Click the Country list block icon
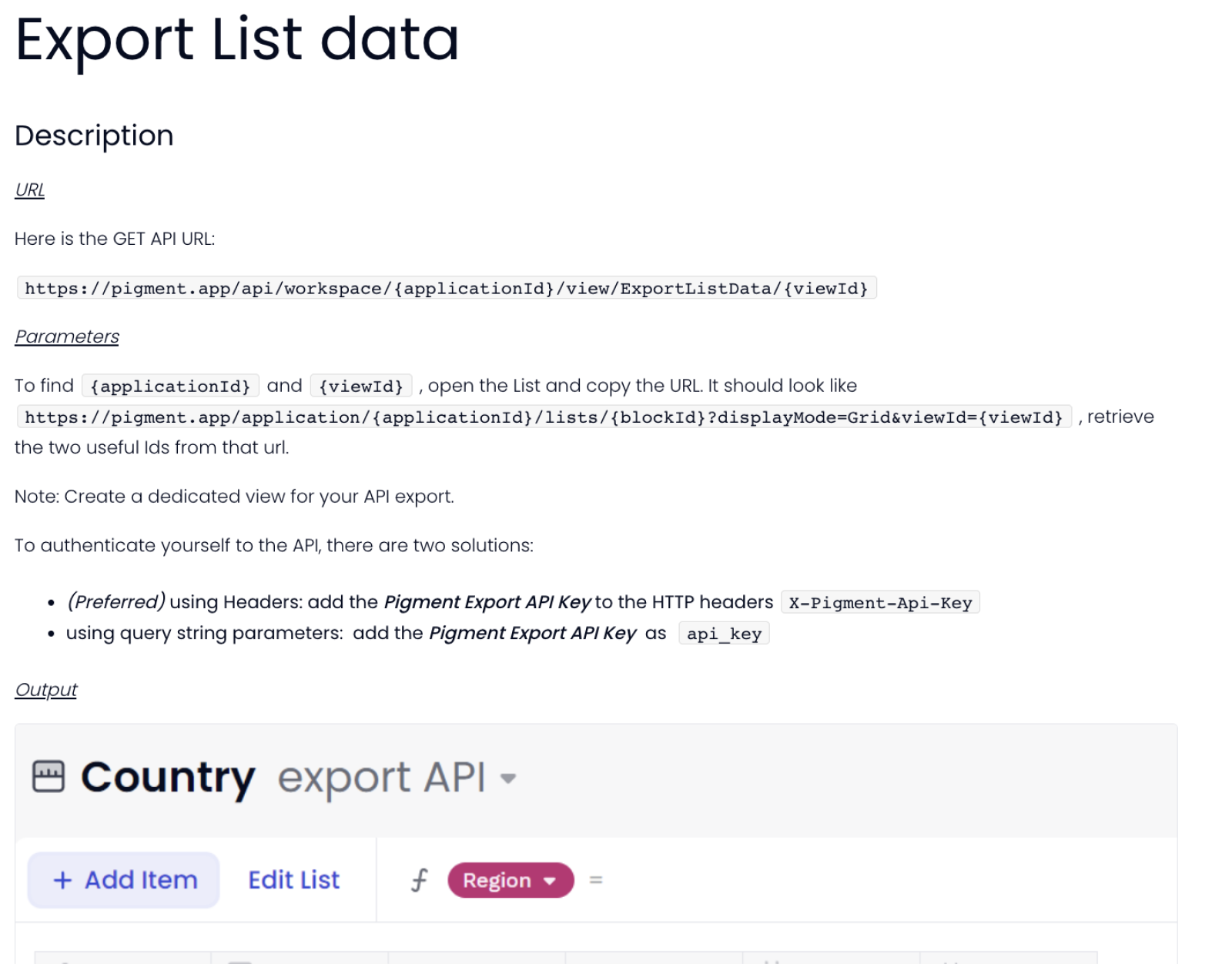 click(x=48, y=776)
